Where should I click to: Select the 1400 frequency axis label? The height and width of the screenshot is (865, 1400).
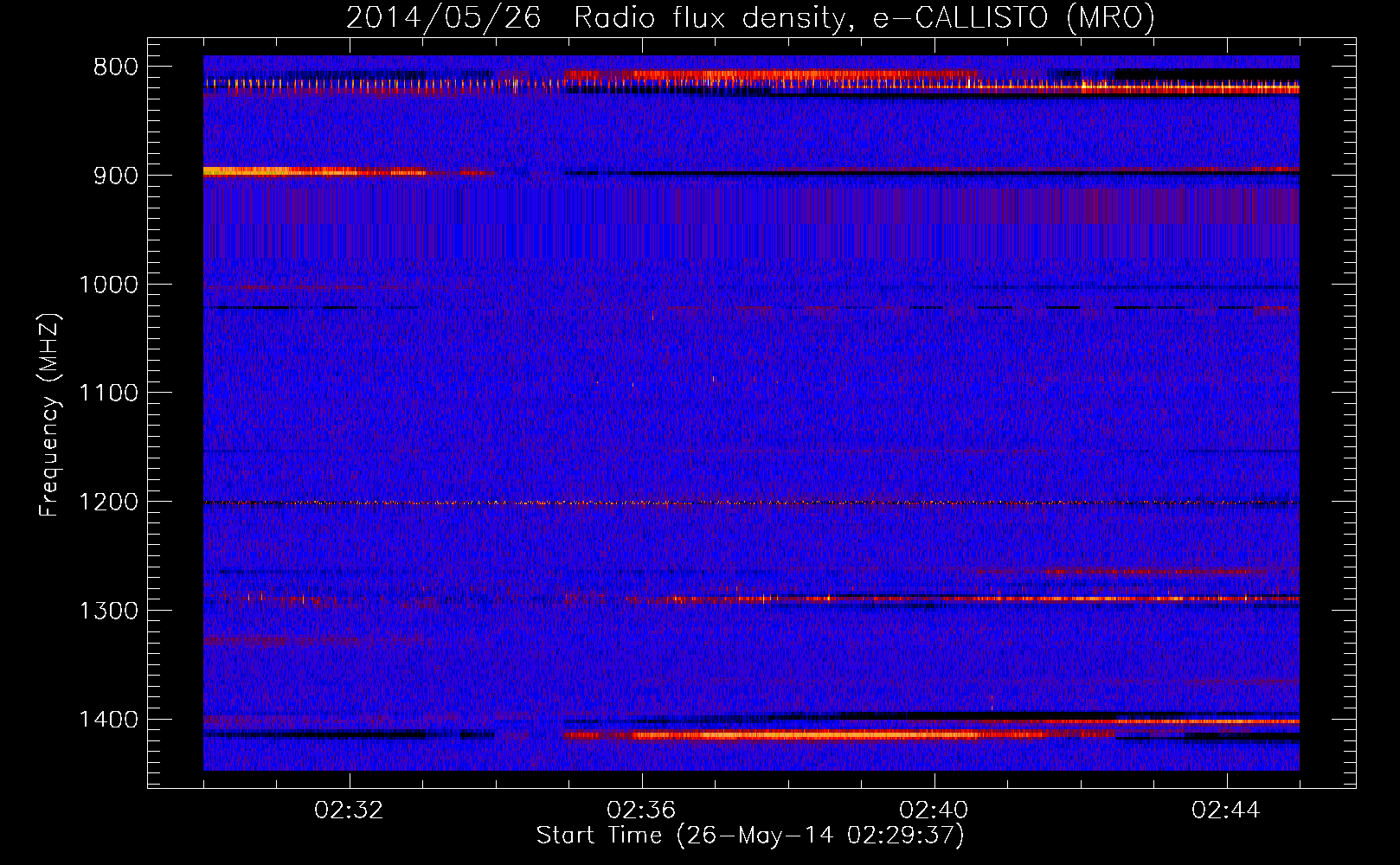(x=108, y=720)
